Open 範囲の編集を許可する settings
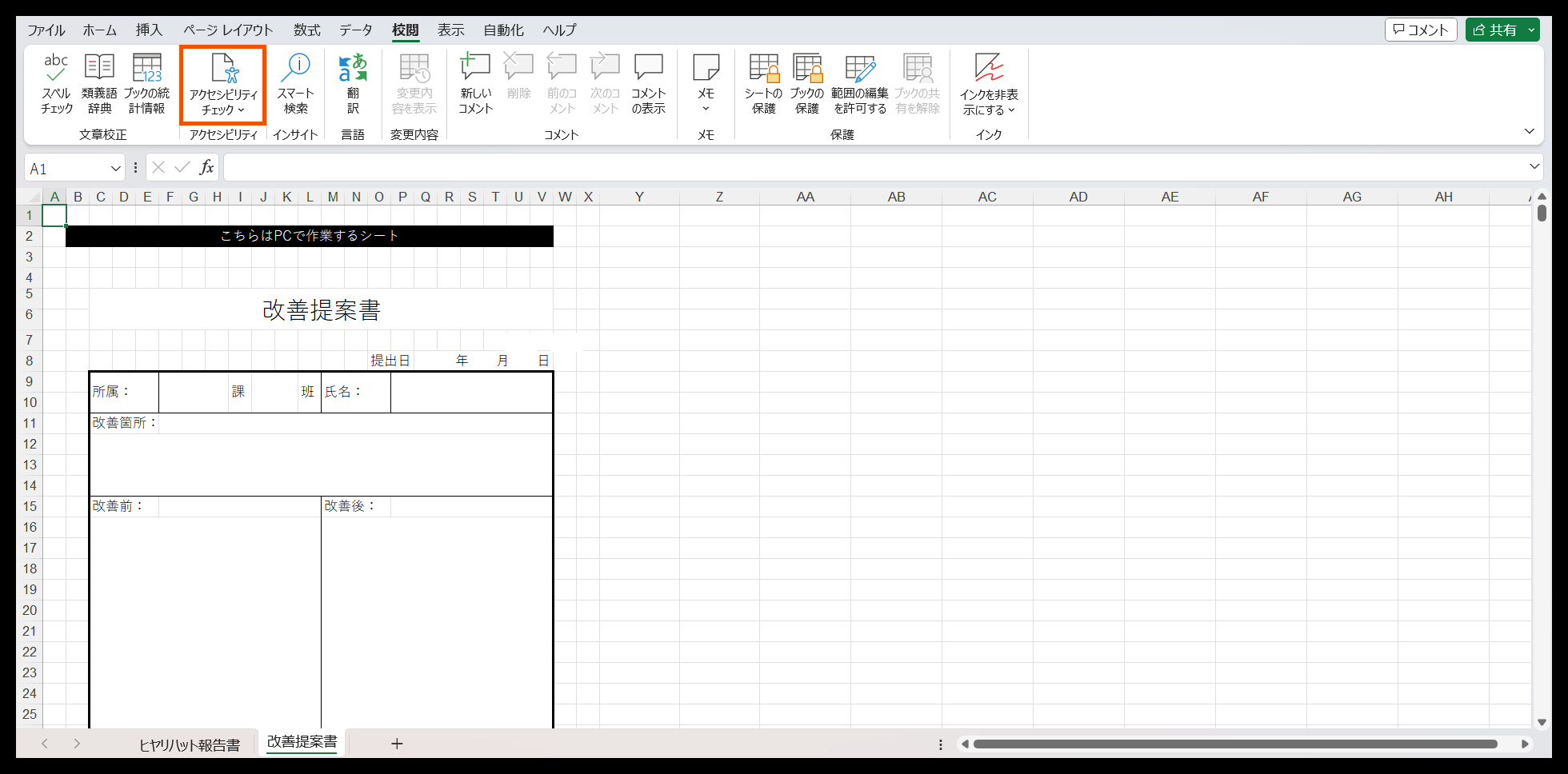This screenshot has height=774, width=1568. (860, 83)
